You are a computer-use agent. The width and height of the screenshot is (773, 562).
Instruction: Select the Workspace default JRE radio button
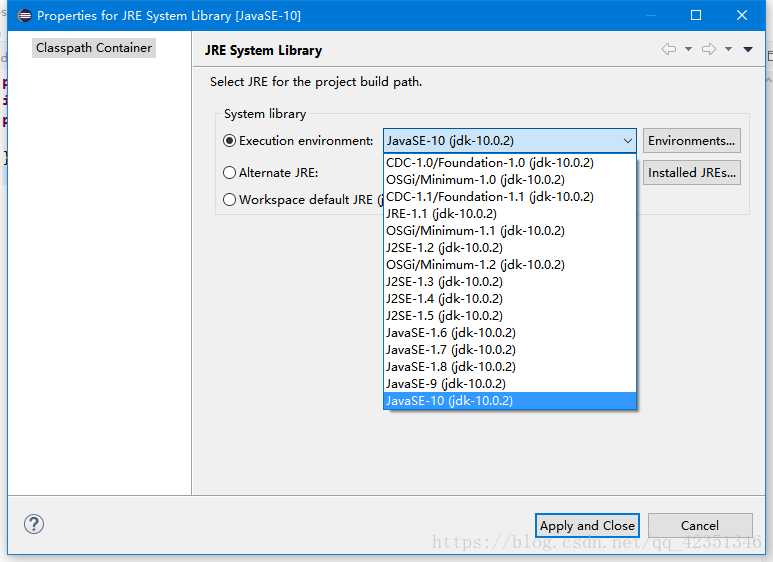click(229, 200)
